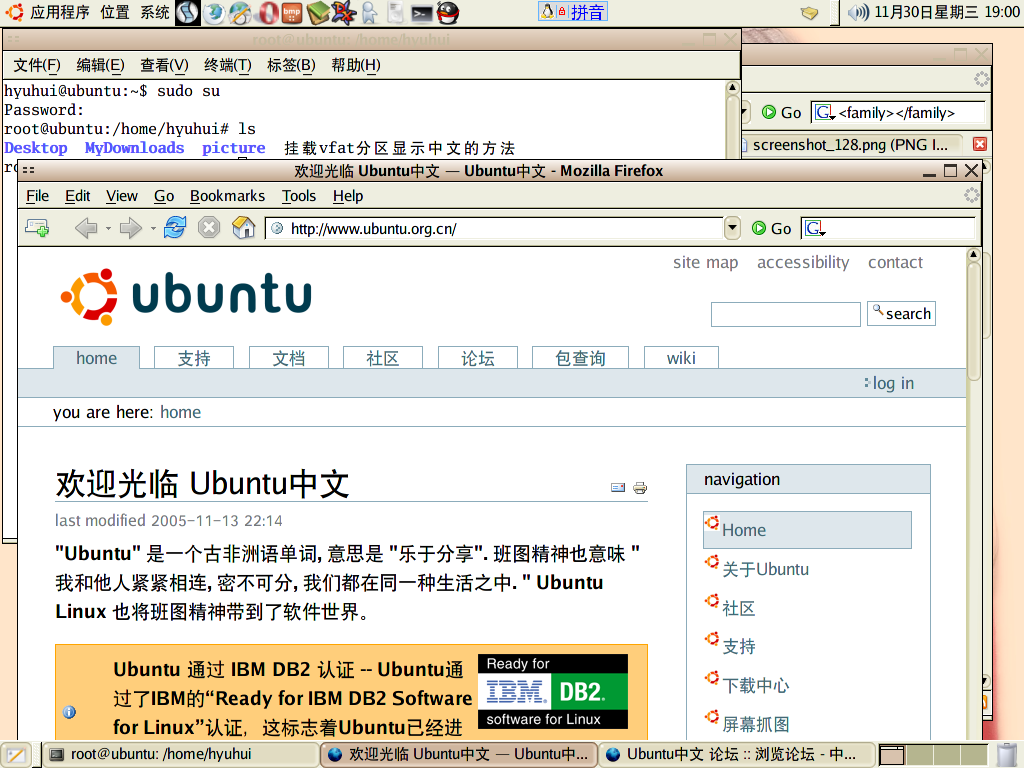Switch to first workspace in pager
1024x768 pixels.
[892, 755]
